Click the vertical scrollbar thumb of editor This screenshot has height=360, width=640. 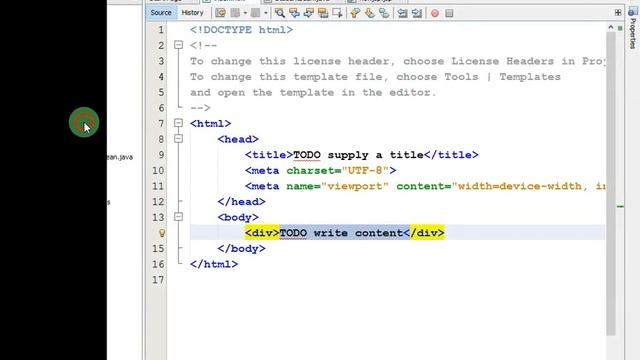click(x=611, y=184)
